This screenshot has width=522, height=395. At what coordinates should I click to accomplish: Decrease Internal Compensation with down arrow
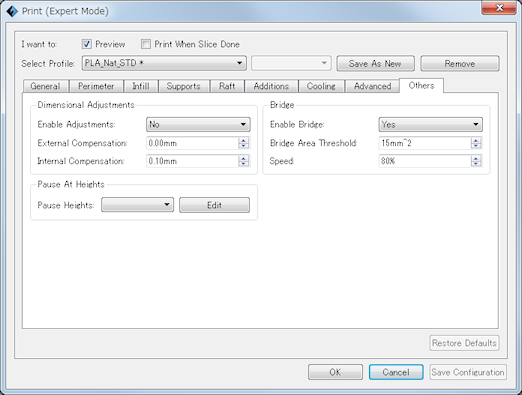244,164
